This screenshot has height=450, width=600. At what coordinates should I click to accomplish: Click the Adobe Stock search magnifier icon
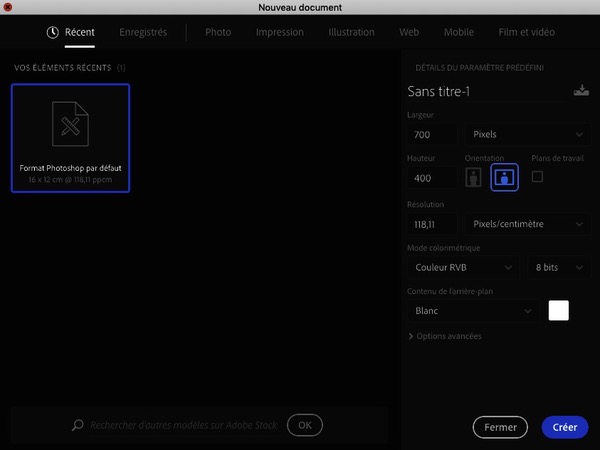click(78, 425)
